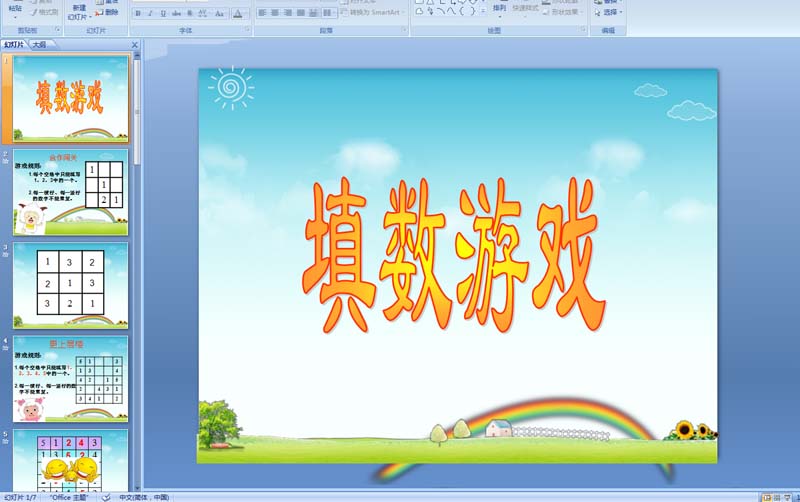Switch to the Slides tab
800x502 pixels.
click(14, 45)
